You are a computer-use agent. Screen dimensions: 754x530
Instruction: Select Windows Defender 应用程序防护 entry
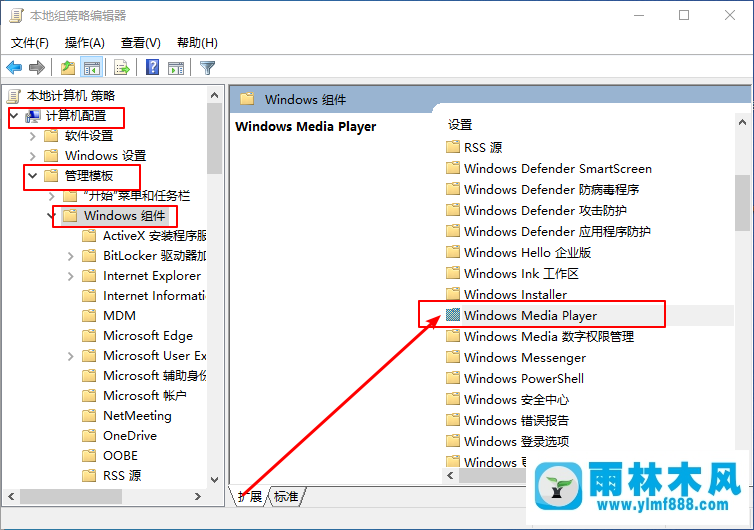(557, 231)
